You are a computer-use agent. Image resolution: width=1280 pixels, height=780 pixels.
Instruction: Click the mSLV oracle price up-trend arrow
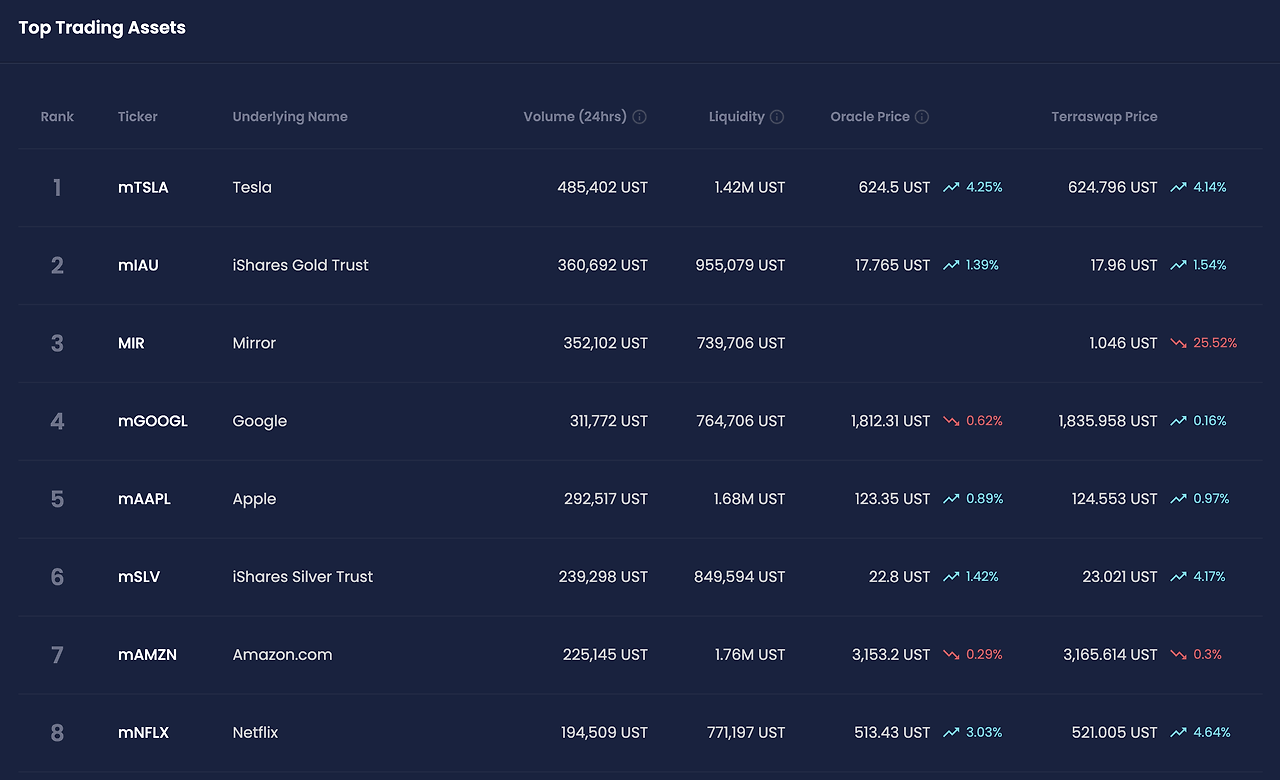point(951,577)
